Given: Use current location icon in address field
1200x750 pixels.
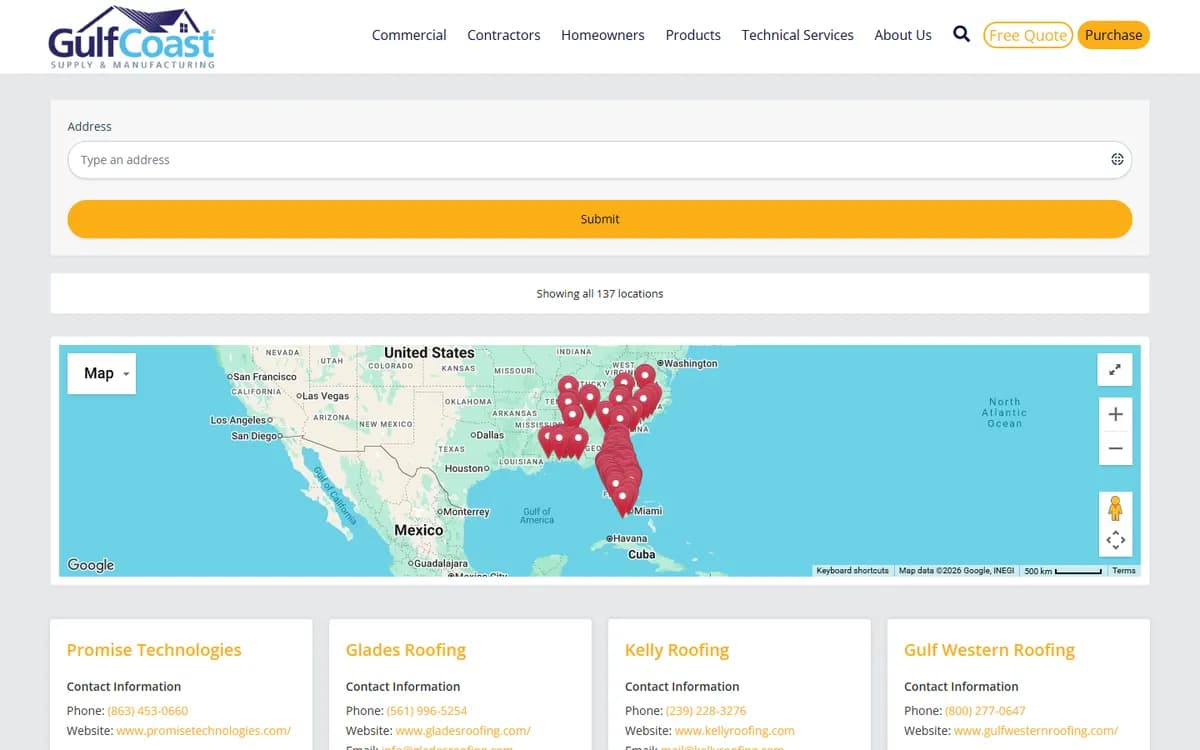Looking at the screenshot, I should point(1117,160).
